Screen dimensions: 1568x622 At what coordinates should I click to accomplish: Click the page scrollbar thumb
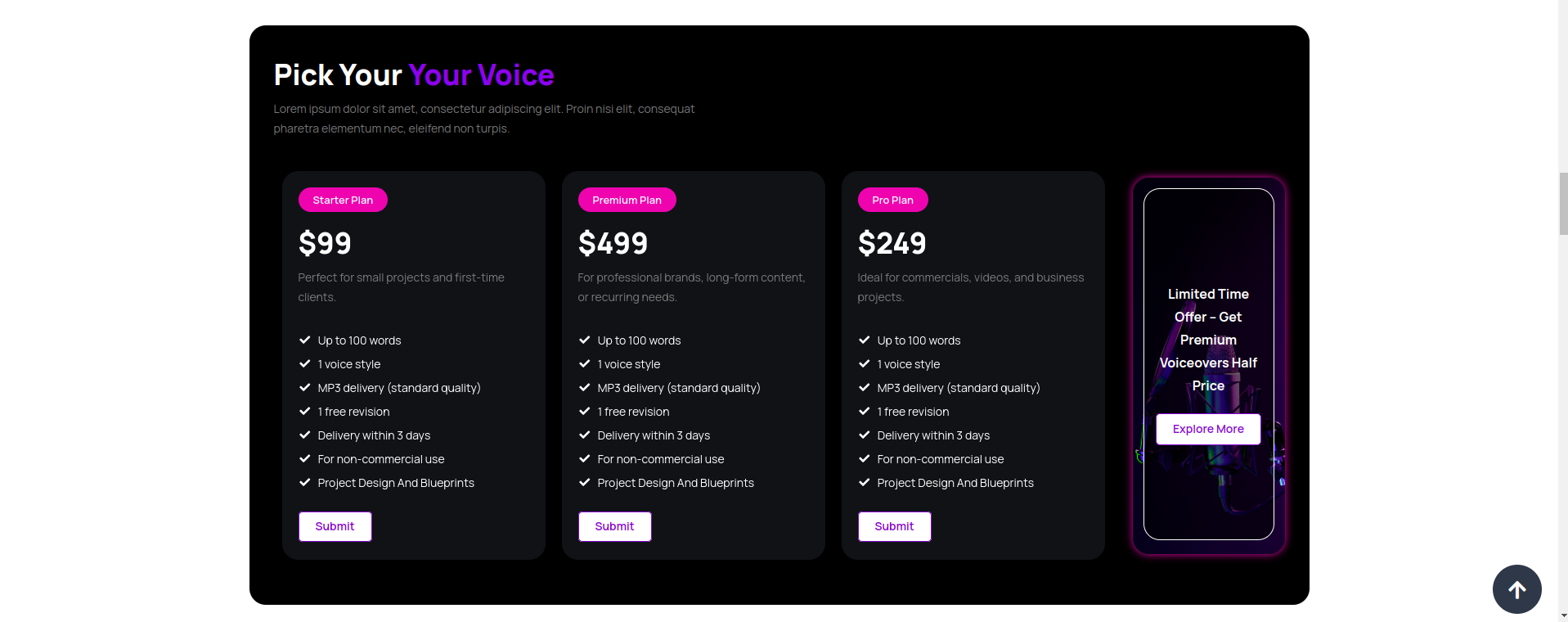pyautogui.click(x=1563, y=203)
